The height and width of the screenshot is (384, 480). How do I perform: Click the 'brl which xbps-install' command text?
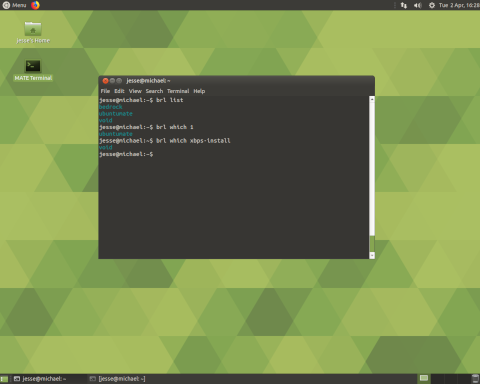pos(193,141)
